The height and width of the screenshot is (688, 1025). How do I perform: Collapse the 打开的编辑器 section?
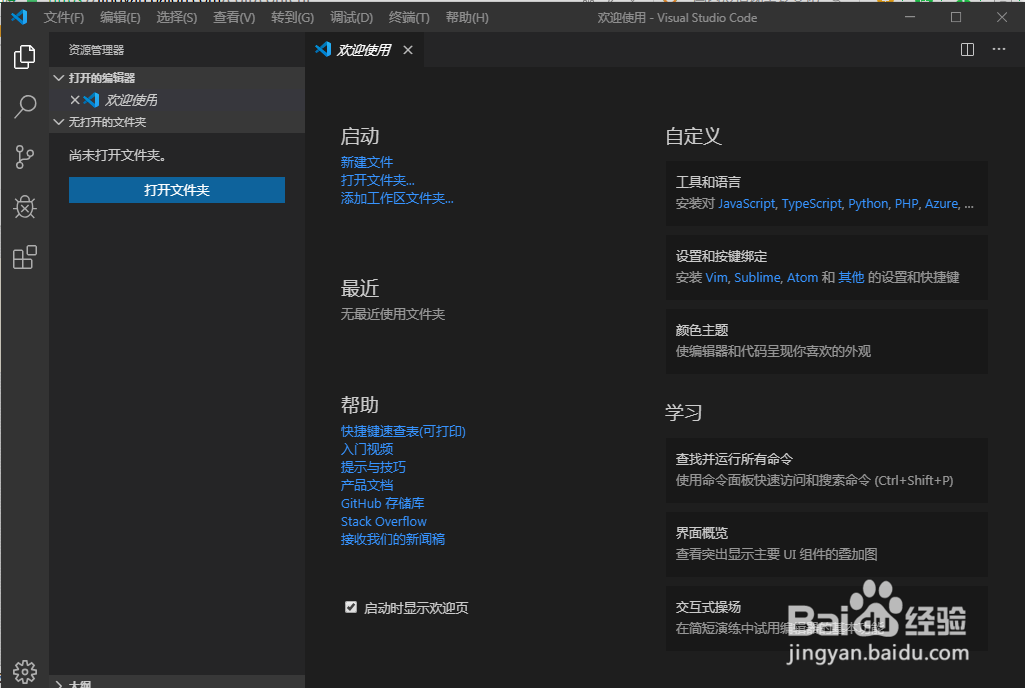103,77
